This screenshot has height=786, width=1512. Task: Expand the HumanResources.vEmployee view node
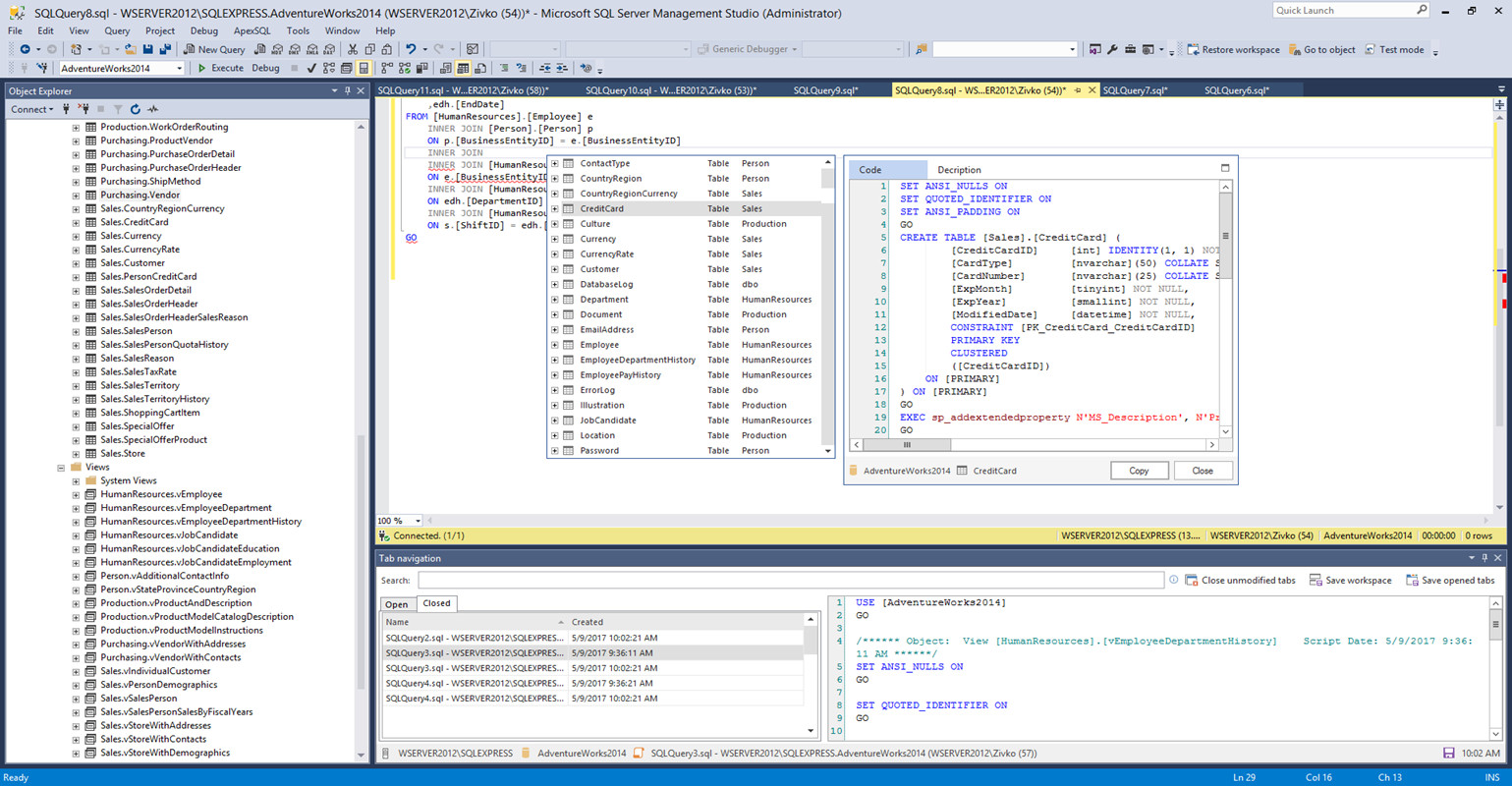[76, 495]
